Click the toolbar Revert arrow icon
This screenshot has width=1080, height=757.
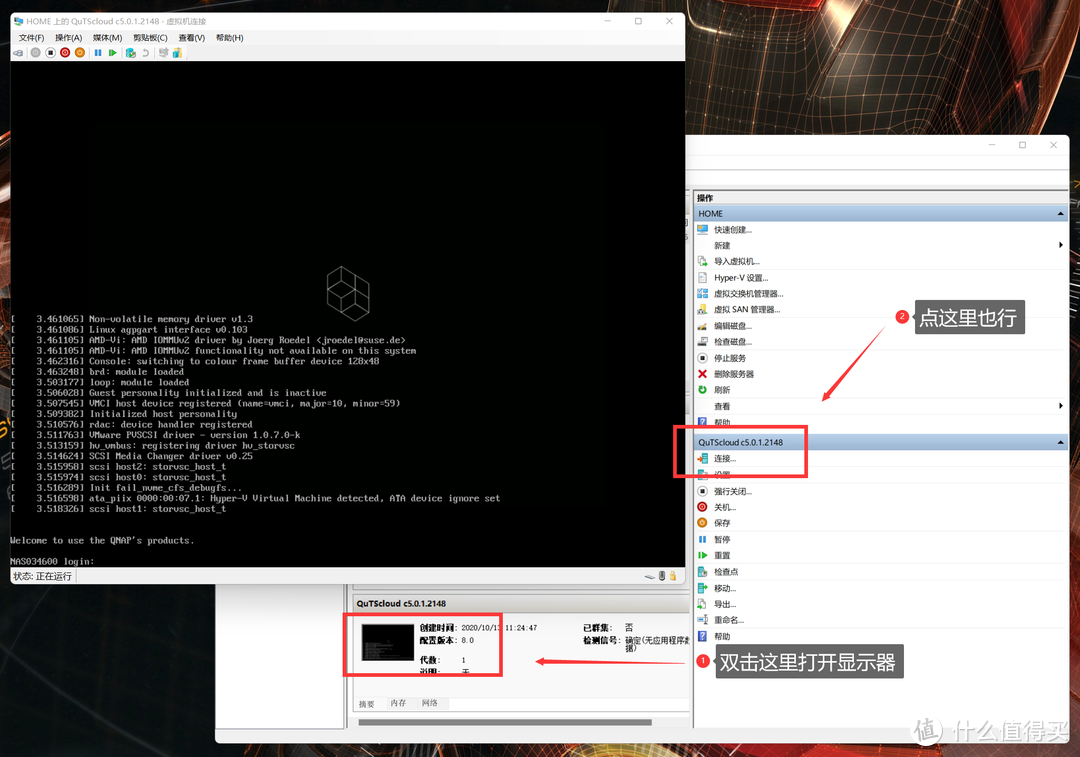coord(145,53)
